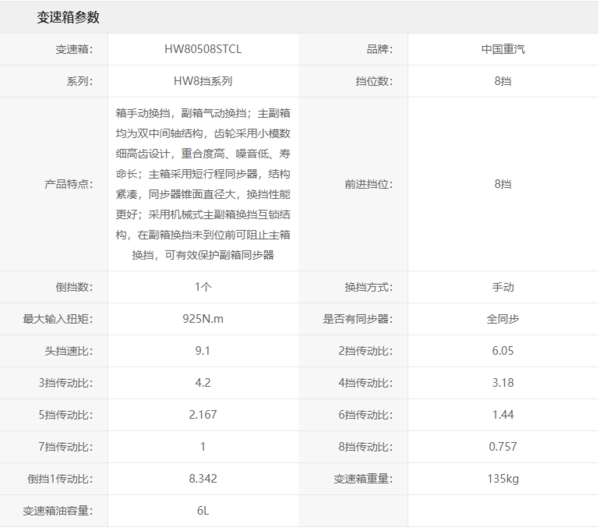Select the 3.18 ratio value
This screenshot has height=531, width=600.
pos(503,383)
